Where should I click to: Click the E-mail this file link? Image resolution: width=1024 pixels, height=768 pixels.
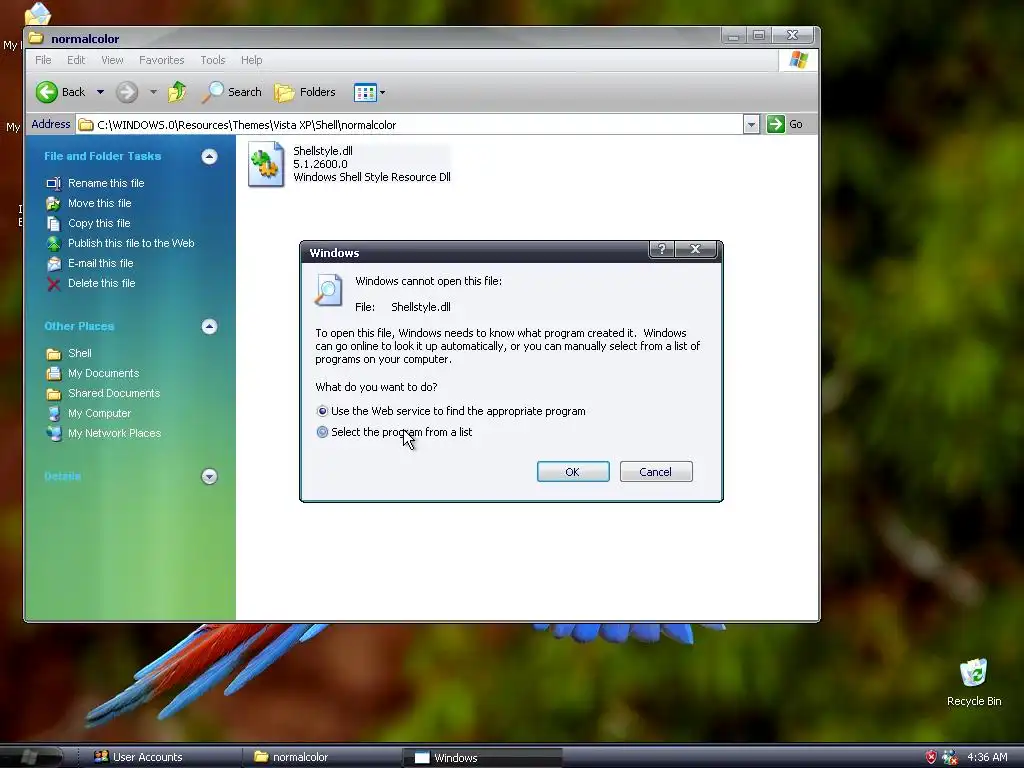pos(101,264)
